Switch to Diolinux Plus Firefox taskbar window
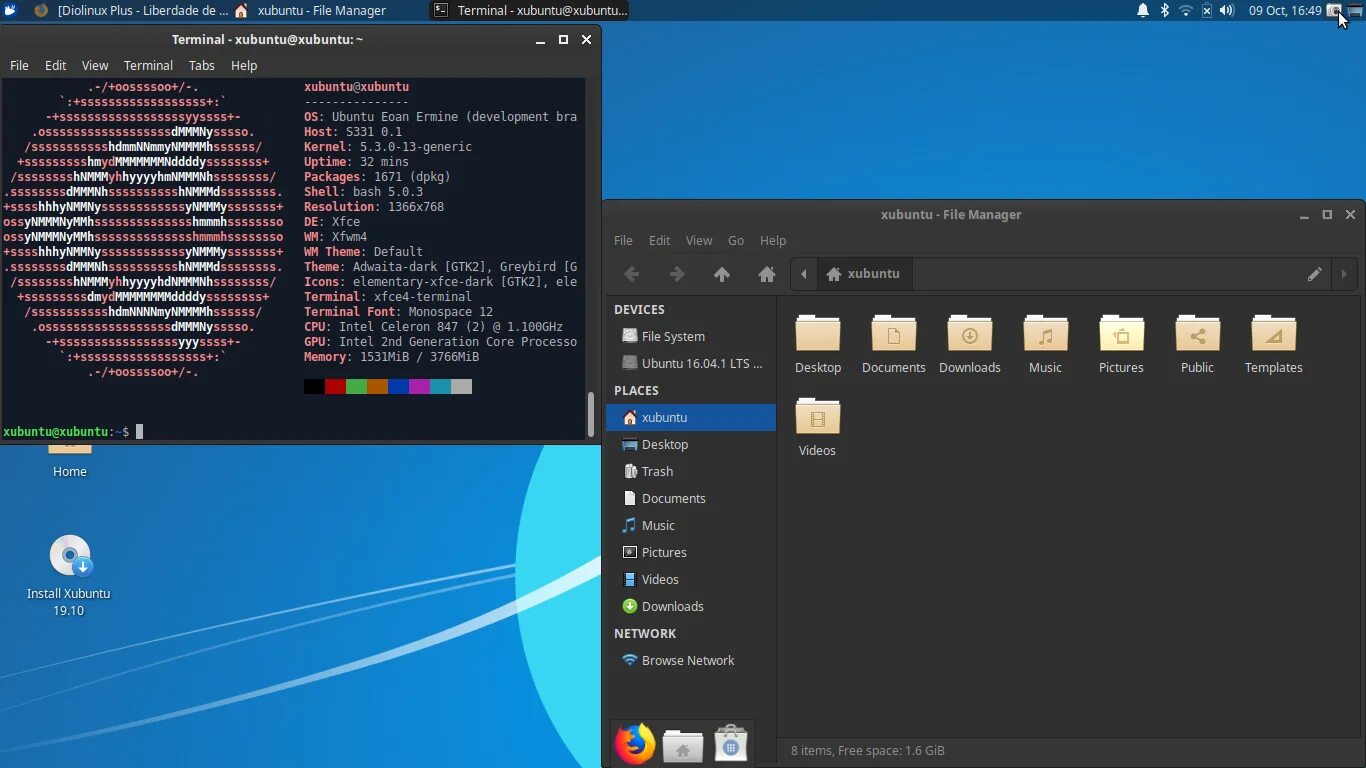The image size is (1366, 768). 130,10
